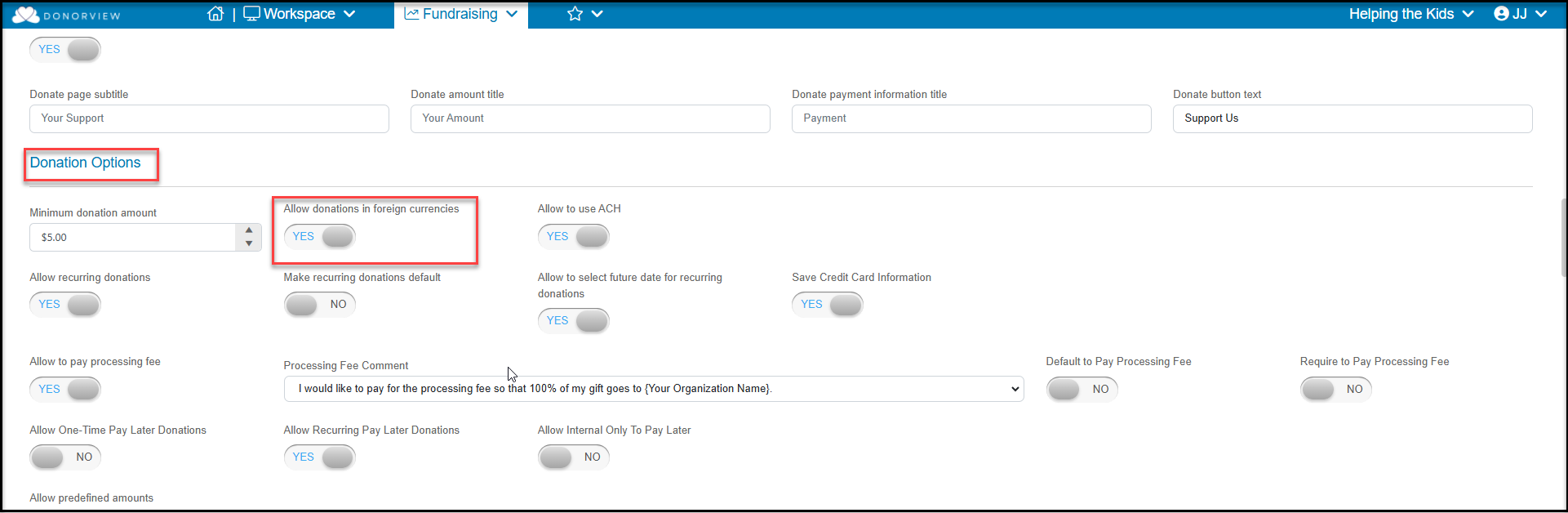Click the Processing Fee Comment label
Screen dimensions: 1568x513
tap(346, 366)
